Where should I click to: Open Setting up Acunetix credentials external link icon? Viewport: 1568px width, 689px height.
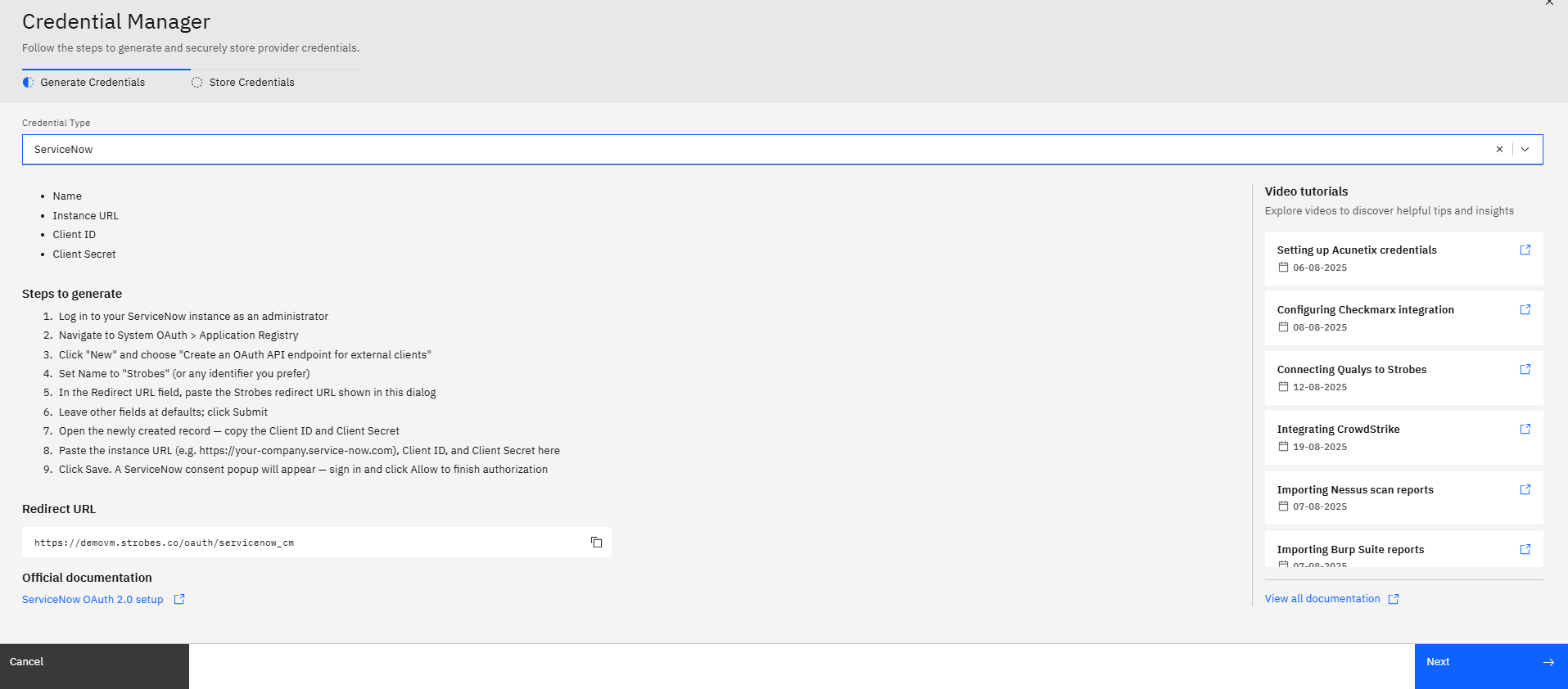1525,250
